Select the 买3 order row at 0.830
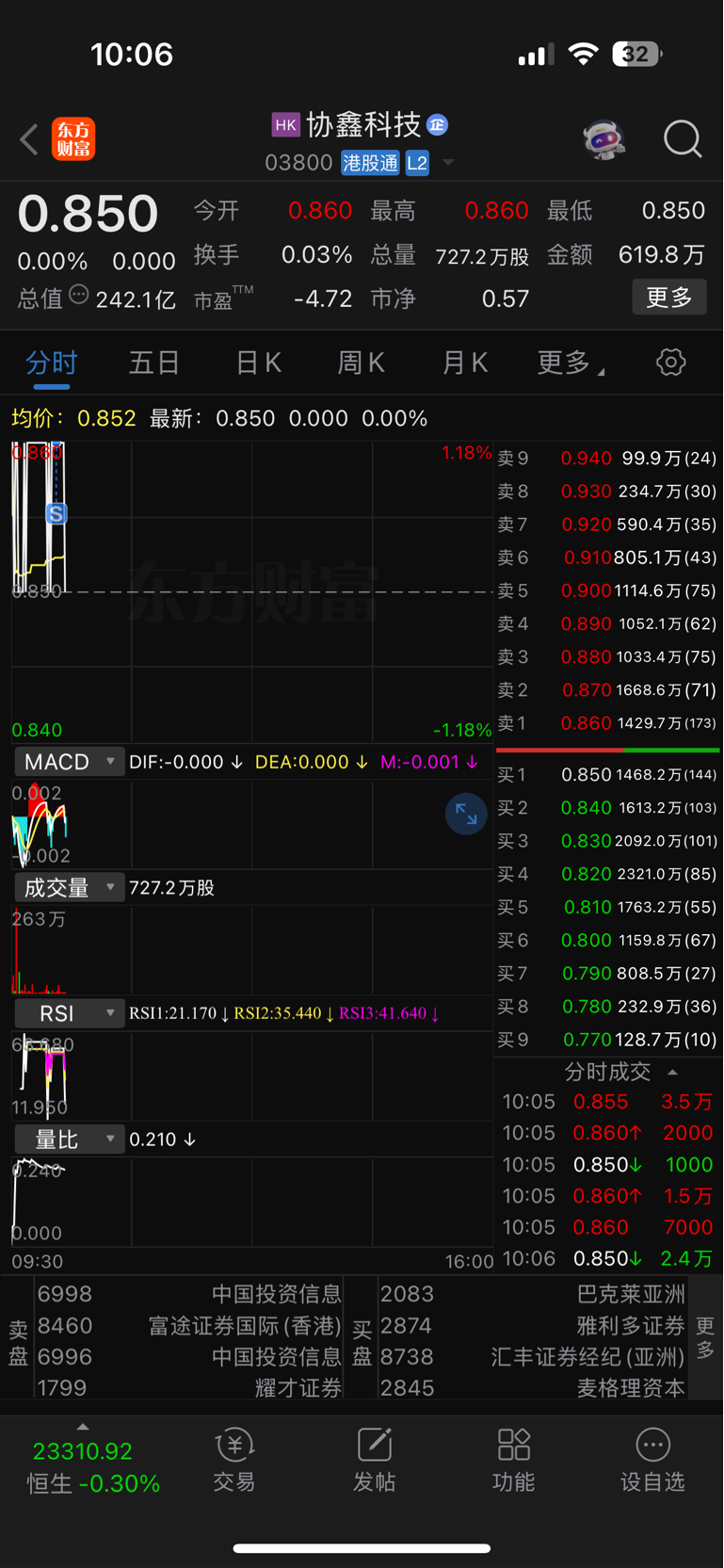Viewport: 724px width, 1568px height. (x=607, y=841)
